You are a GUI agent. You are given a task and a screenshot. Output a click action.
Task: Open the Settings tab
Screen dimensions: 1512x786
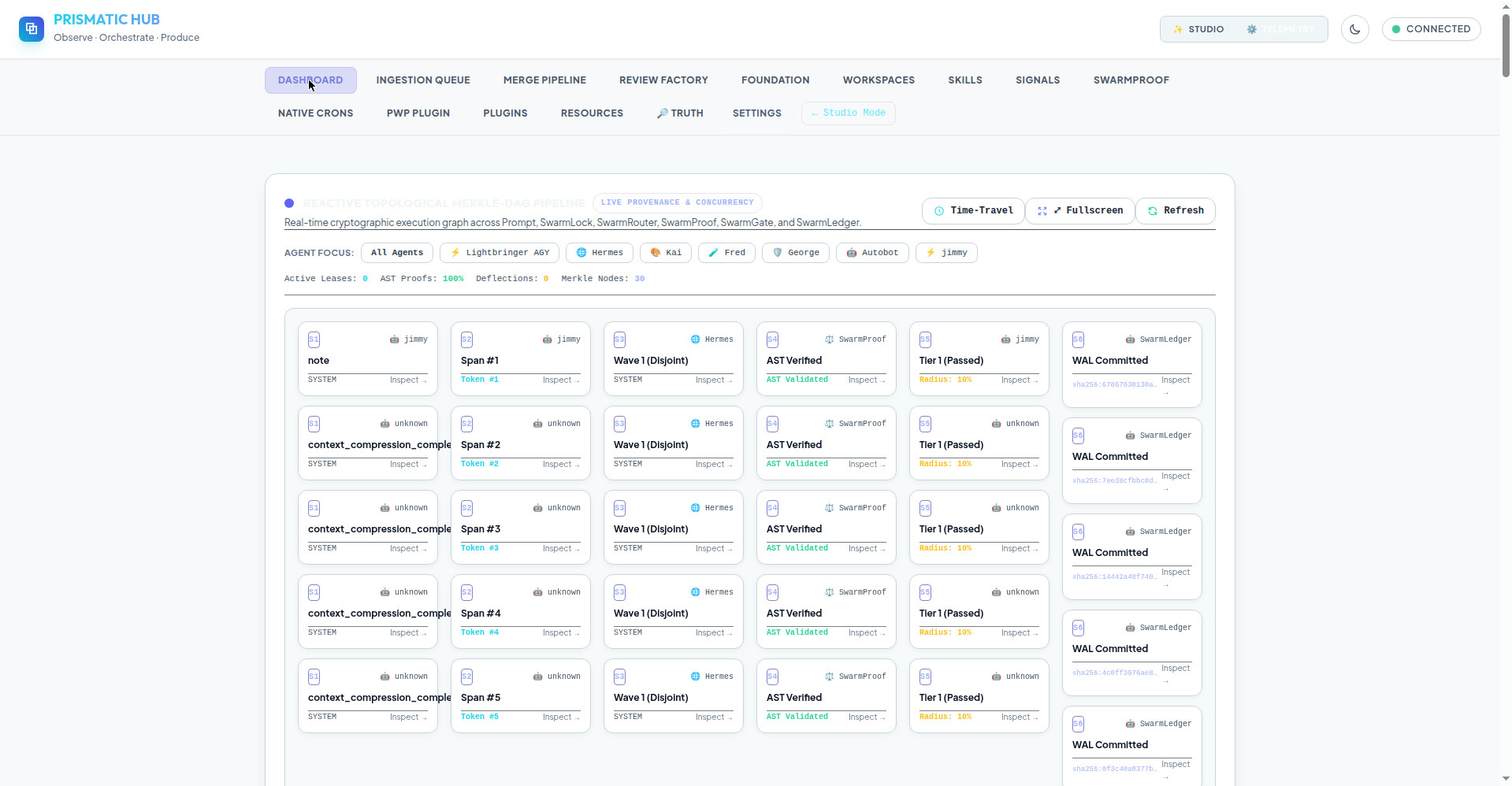pyautogui.click(x=756, y=113)
